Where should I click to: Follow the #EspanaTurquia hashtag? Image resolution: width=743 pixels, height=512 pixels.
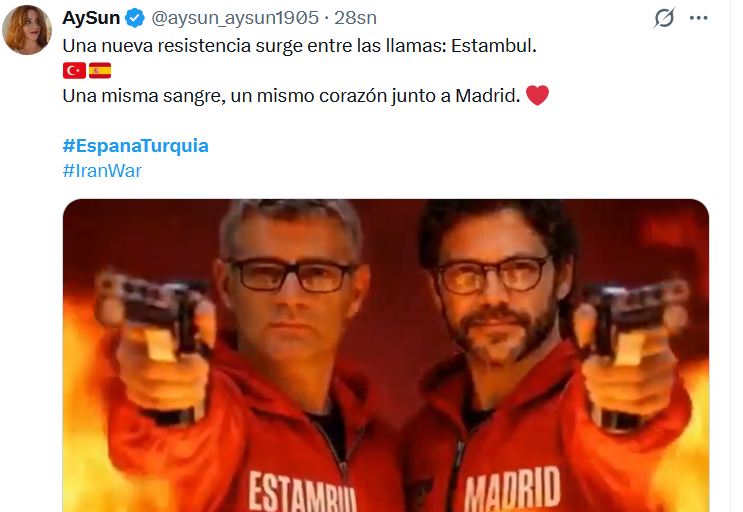[x=136, y=145]
